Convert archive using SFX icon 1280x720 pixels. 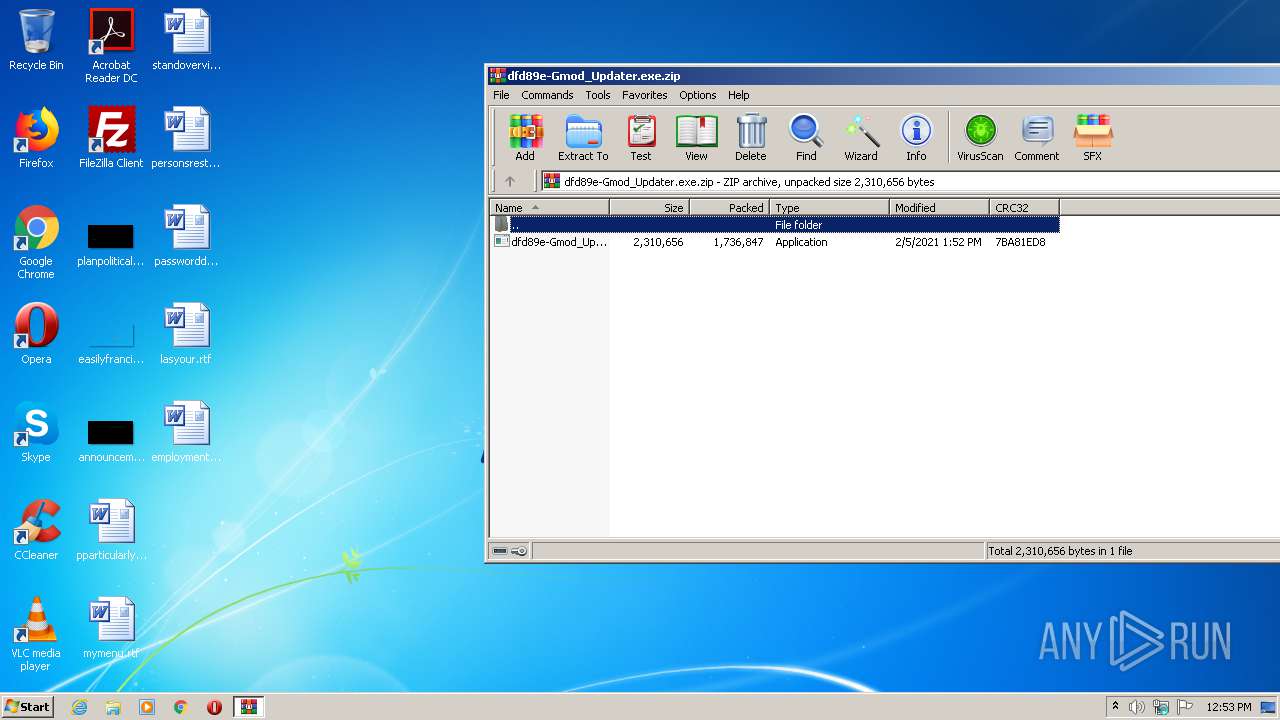1093,138
